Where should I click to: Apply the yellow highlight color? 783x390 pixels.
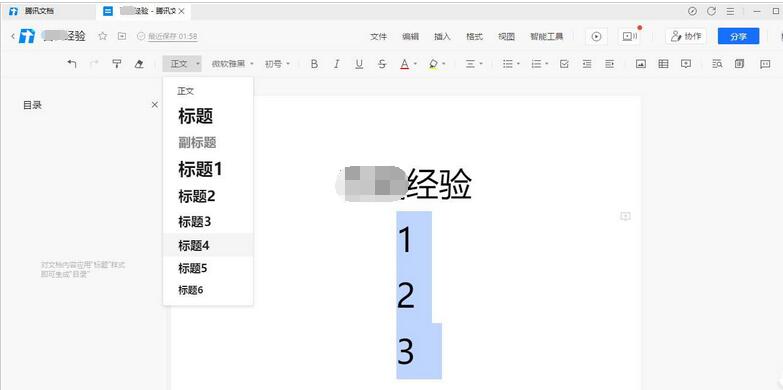pyautogui.click(x=433, y=64)
